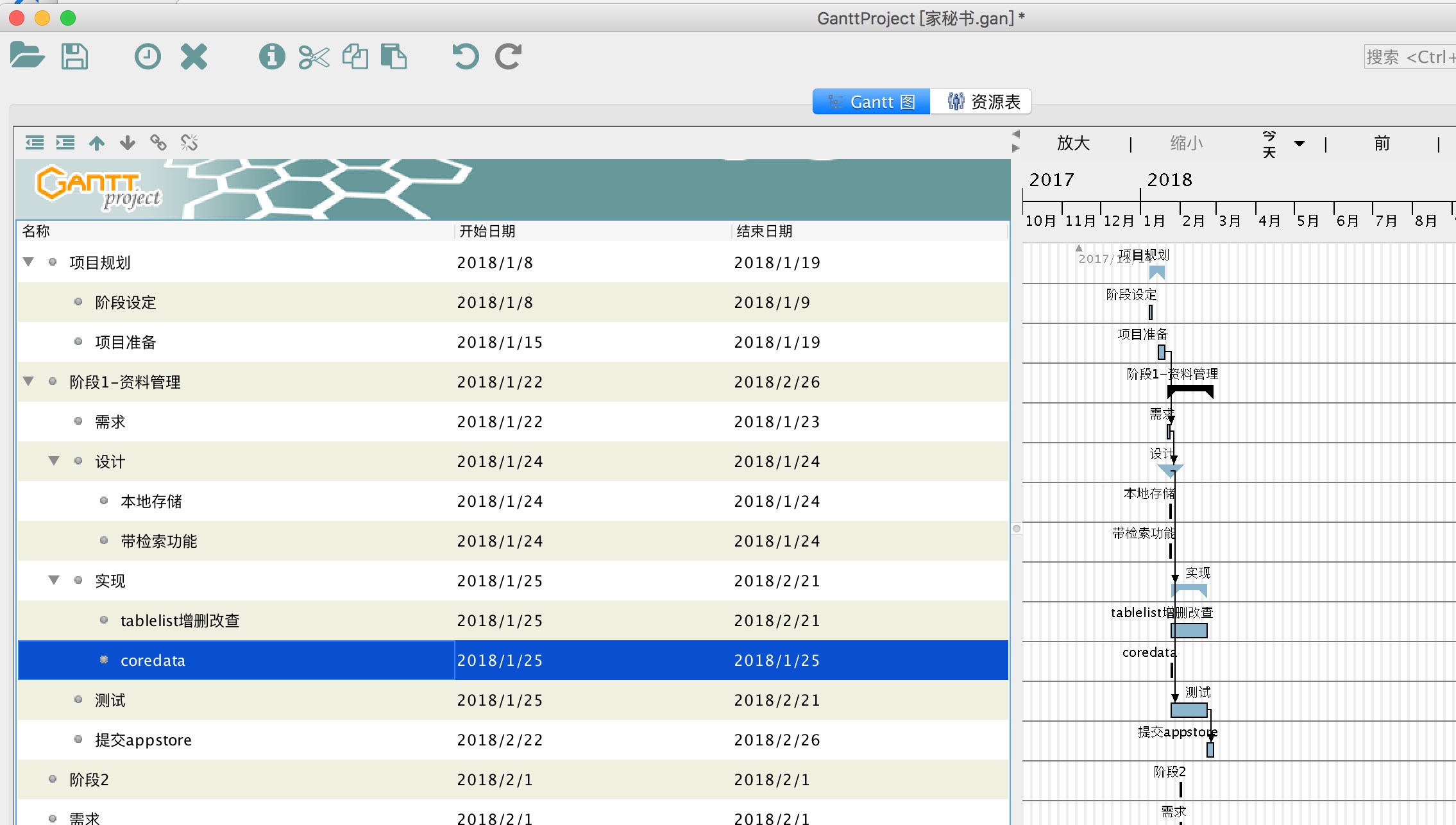Save the project with the floppy disk icon

point(74,56)
